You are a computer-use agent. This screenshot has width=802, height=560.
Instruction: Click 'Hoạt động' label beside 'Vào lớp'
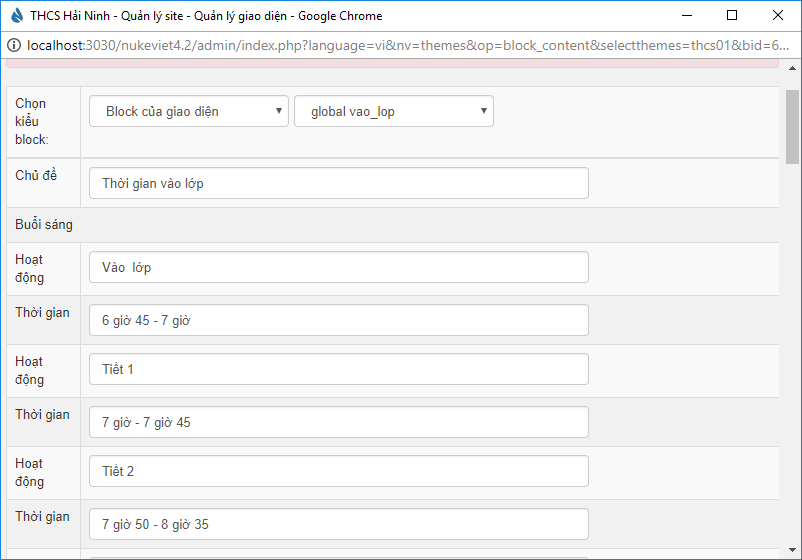(x=30, y=268)
